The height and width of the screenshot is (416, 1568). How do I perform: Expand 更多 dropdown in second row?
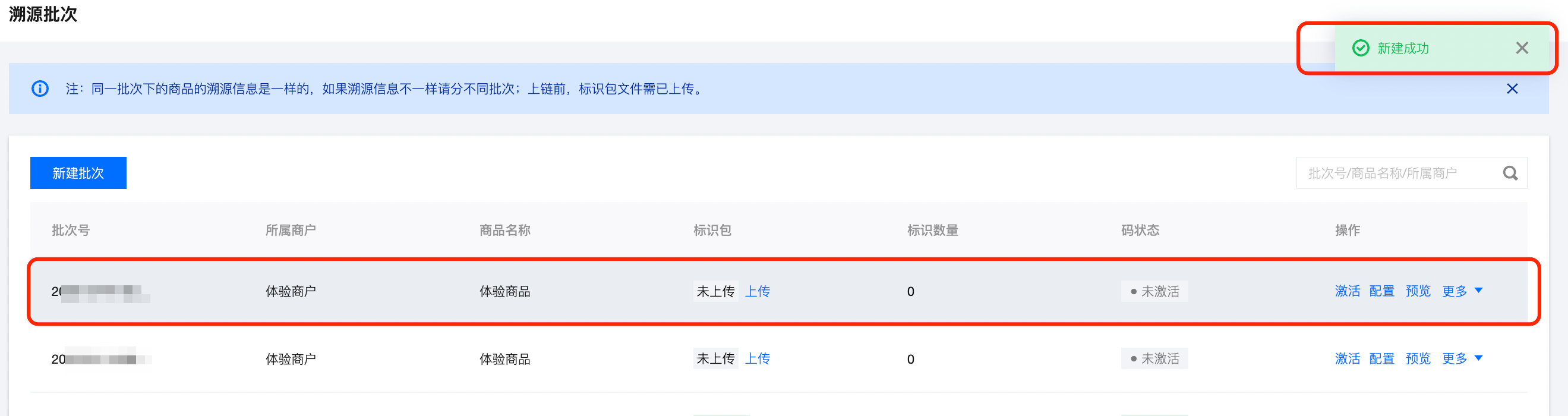click(1462, 359)
